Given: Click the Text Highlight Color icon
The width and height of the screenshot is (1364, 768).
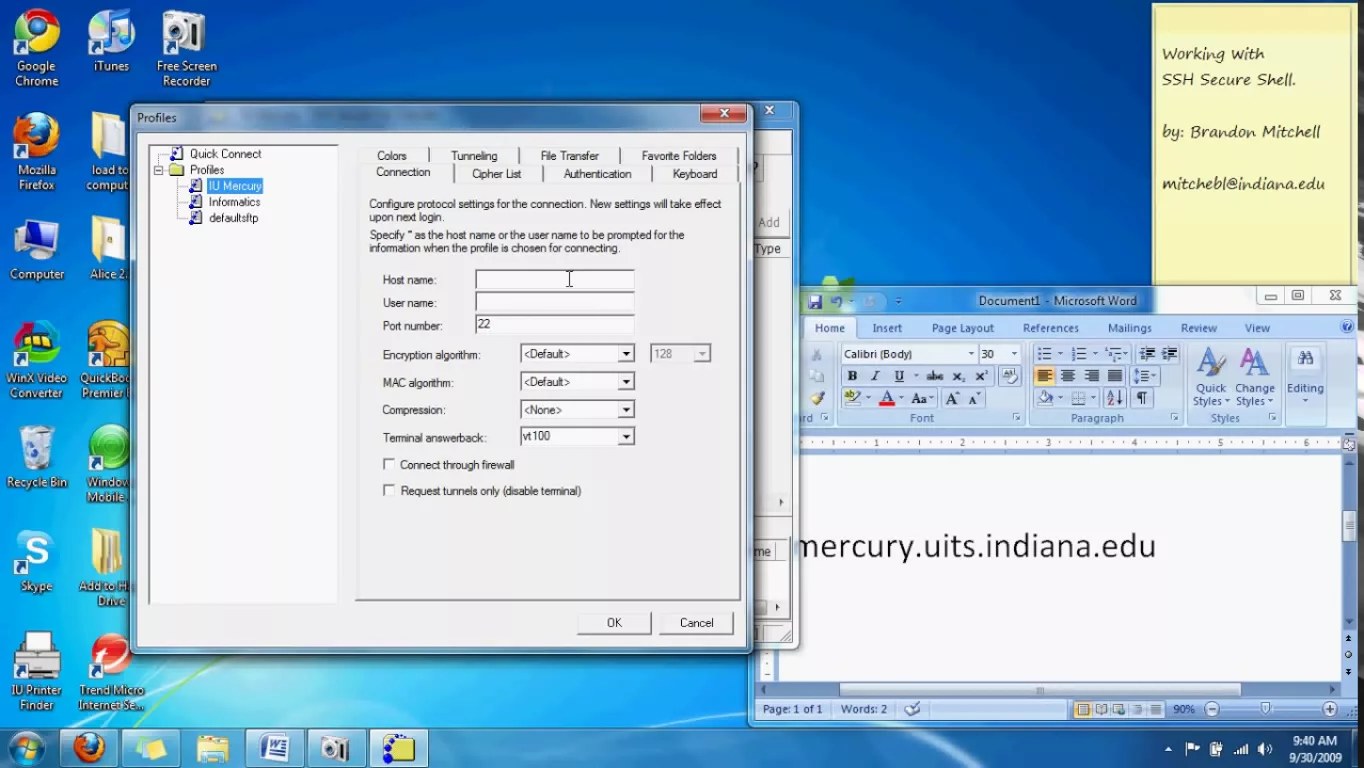Looking at the screenshot, I should 852,398.
